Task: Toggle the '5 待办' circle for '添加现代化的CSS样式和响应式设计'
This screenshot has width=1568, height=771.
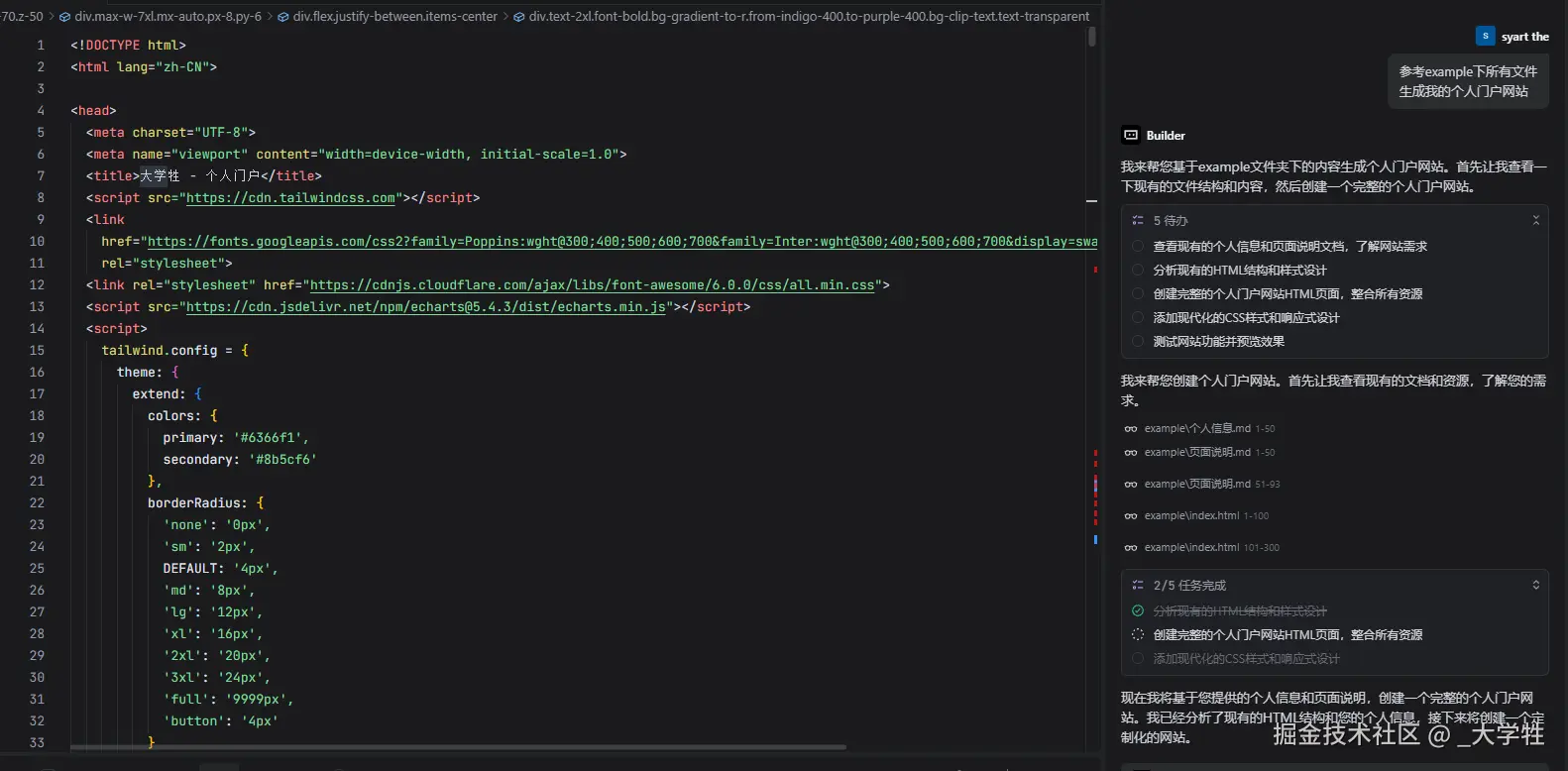Action: pyautogui.click(x=1138, y=317)
